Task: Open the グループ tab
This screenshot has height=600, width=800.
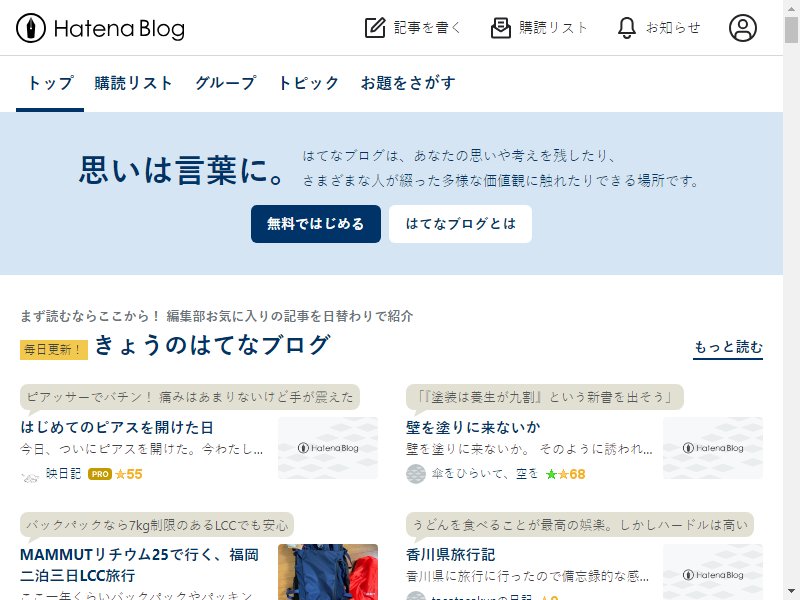Action: [226, 83]
